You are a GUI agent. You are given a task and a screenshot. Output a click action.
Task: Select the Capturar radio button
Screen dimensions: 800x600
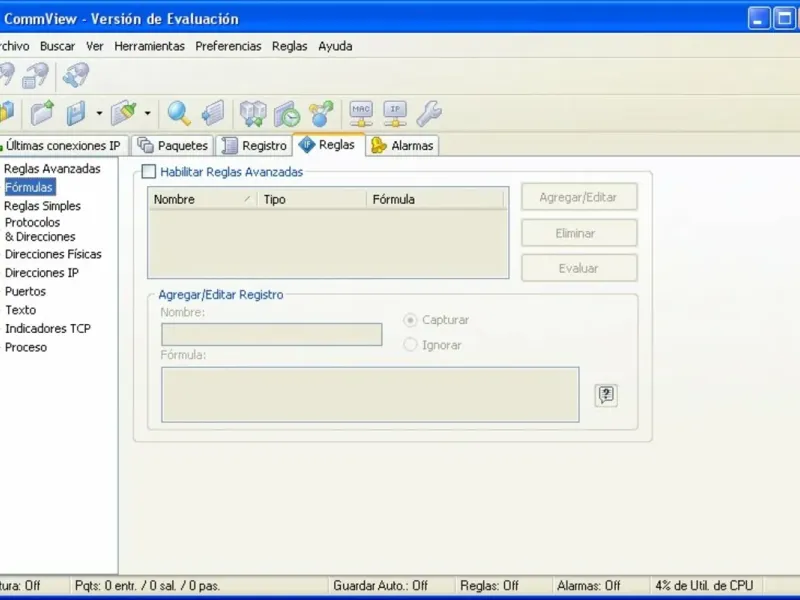click(410, 320)
